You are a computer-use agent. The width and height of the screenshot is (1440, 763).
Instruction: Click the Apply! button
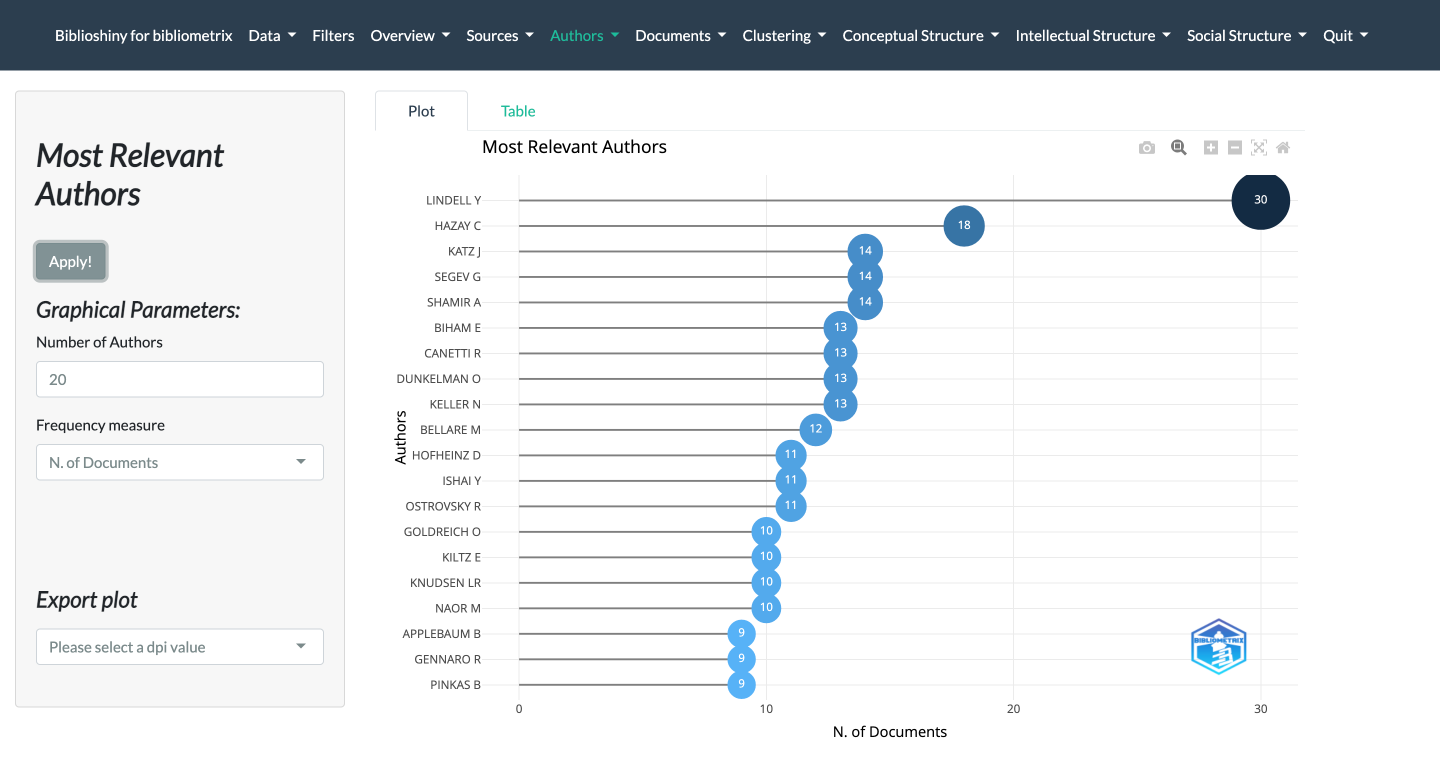(x=71, y=261)
